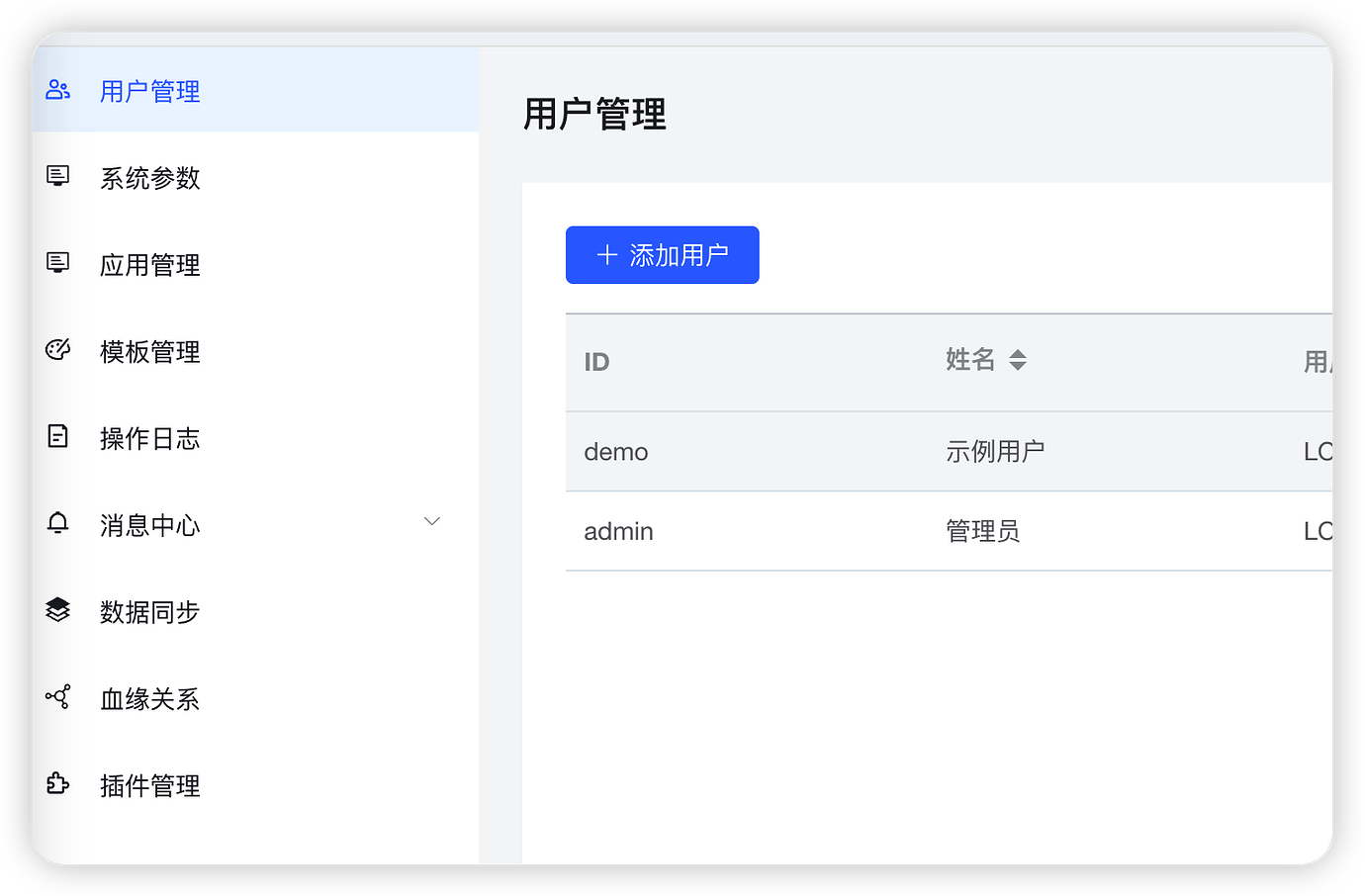Click the users icon beside 用户管理
Screen dimensions: 1365x896
[58, 90]
